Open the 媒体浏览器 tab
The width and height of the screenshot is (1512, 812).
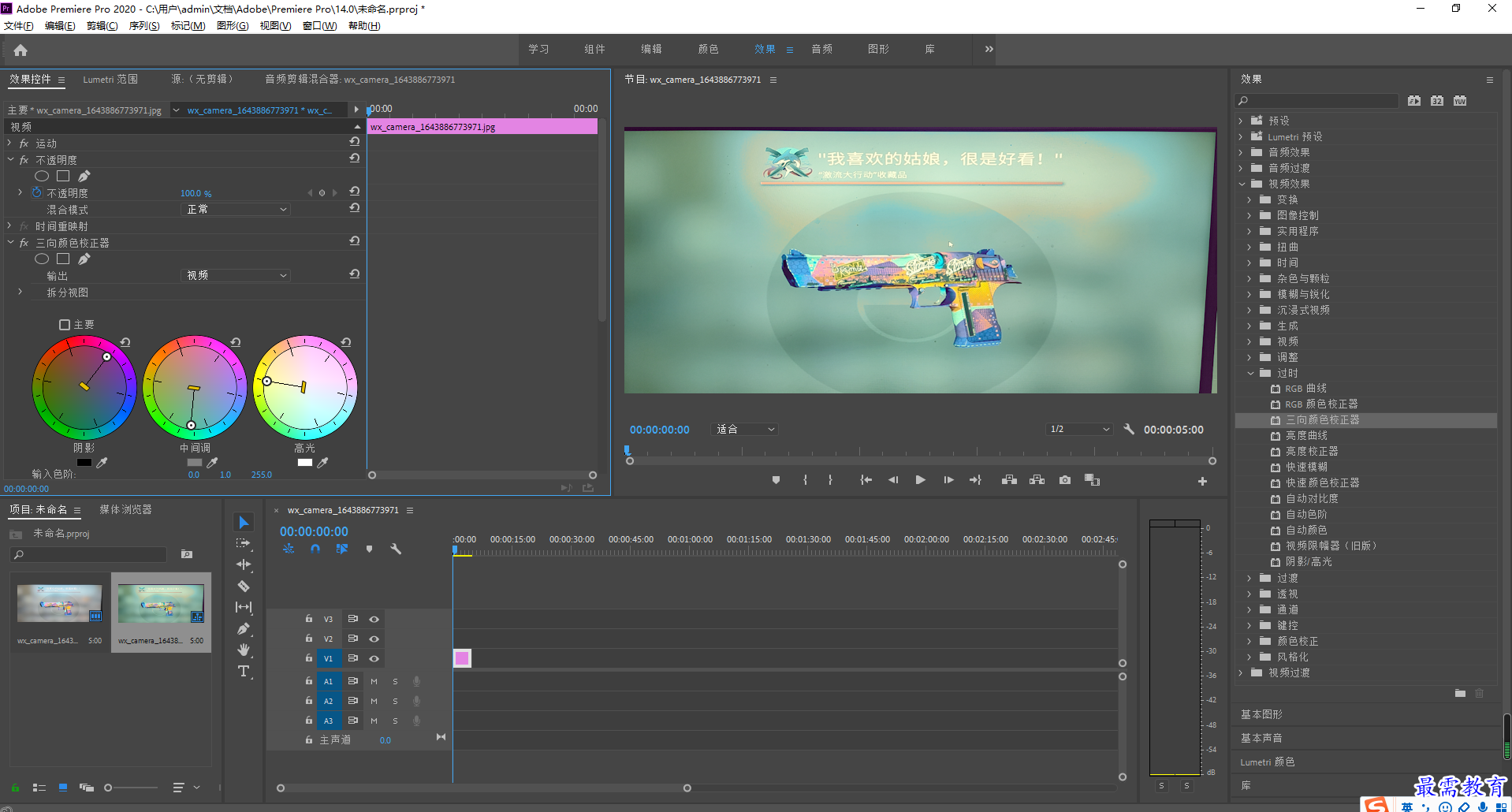(x=125, y=510)
